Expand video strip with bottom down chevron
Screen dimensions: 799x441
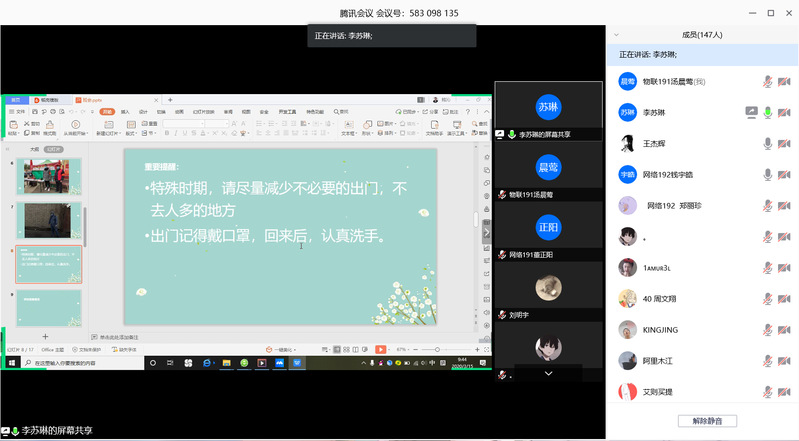tap(548, 373)
